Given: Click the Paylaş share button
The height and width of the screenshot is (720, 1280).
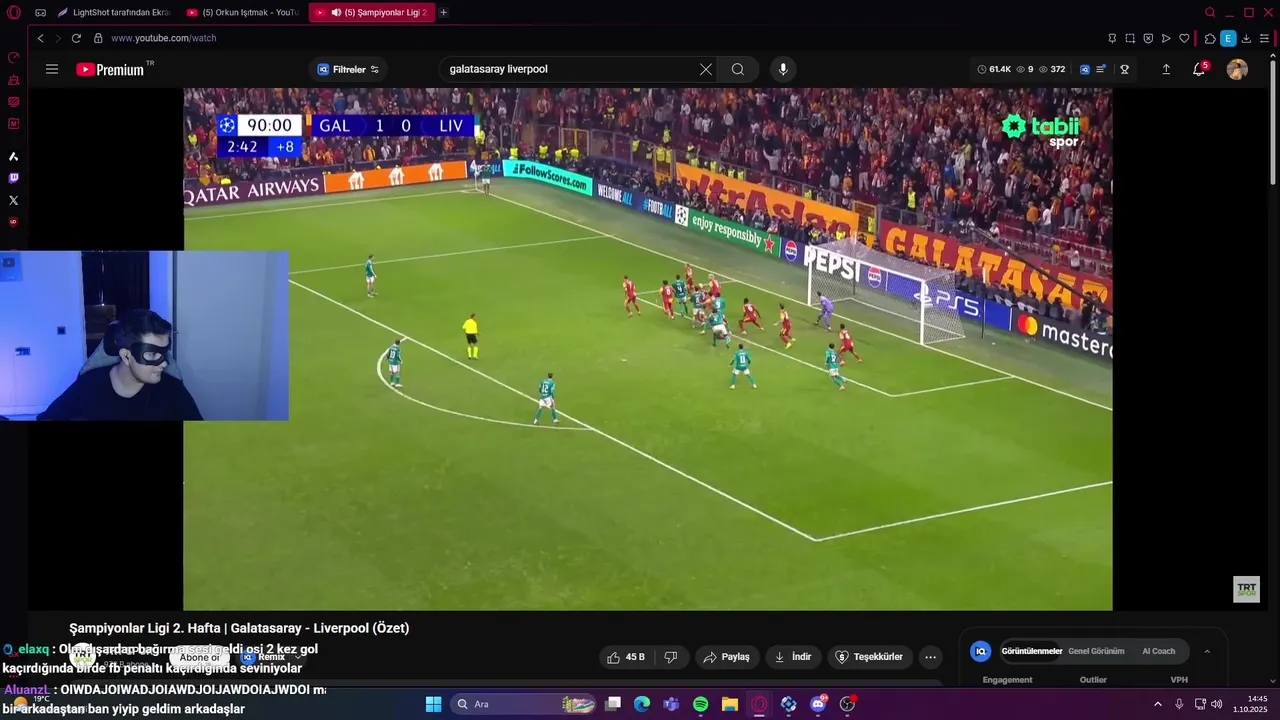Looking at the screenshot, I should click(726, 657).
